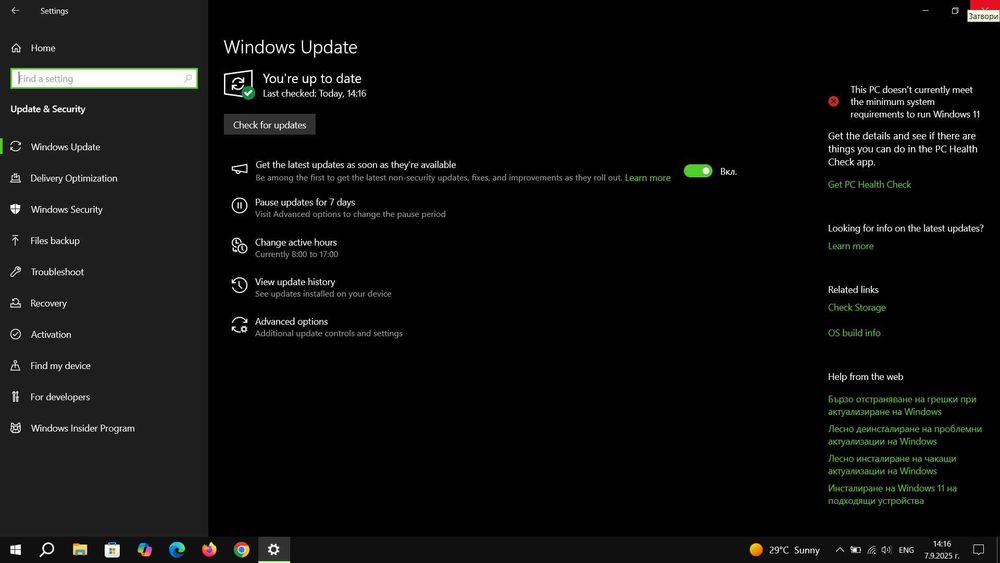The height and width of the screenshot is (563, 1000).
Task: Click the Troubleshoot wrench icon
Action: tap(16, 272)
